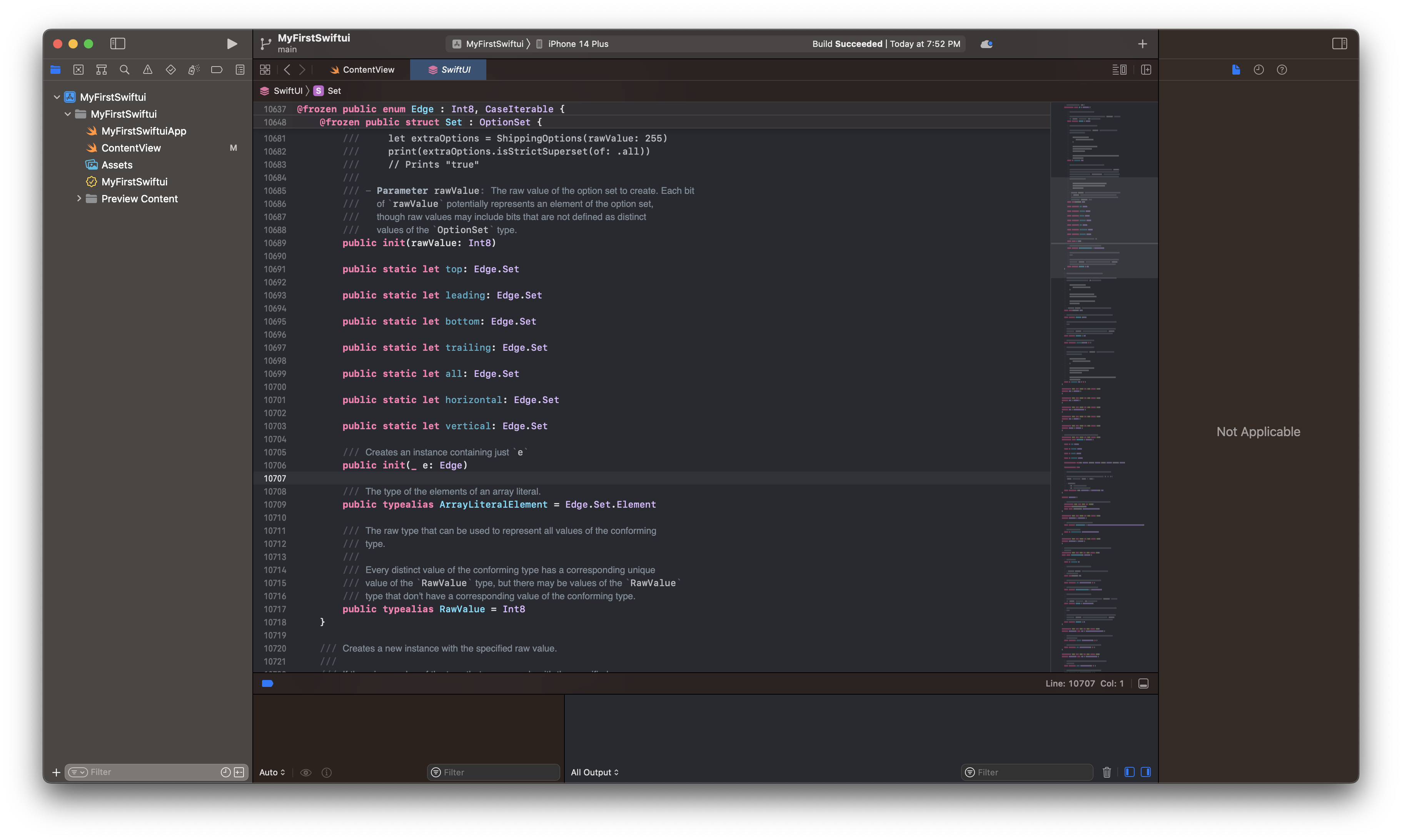Open the Find navigator magnifier icon
The image size is (1402, 840).
click(x=125, y=70)
